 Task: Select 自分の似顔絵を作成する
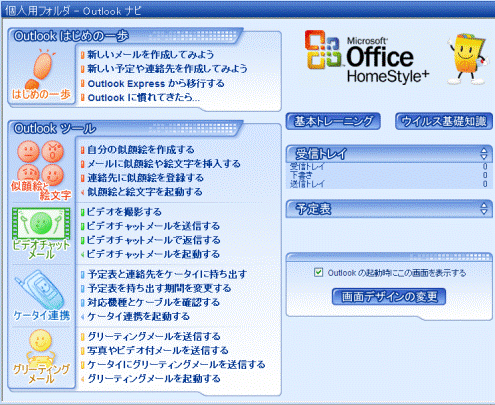tap(140, 150)
